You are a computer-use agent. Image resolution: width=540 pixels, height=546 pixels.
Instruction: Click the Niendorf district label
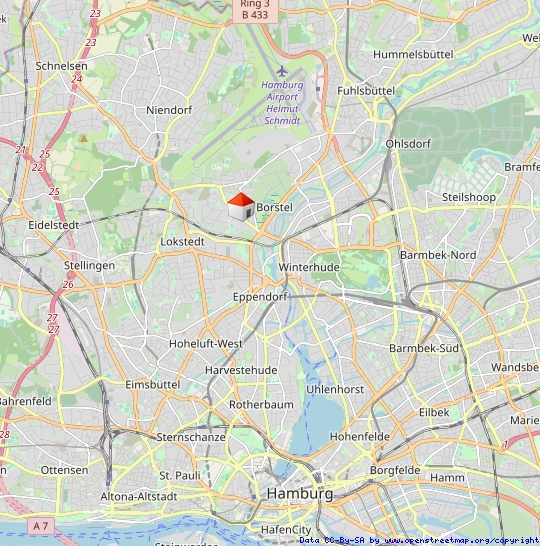click(x=169, y=110)
